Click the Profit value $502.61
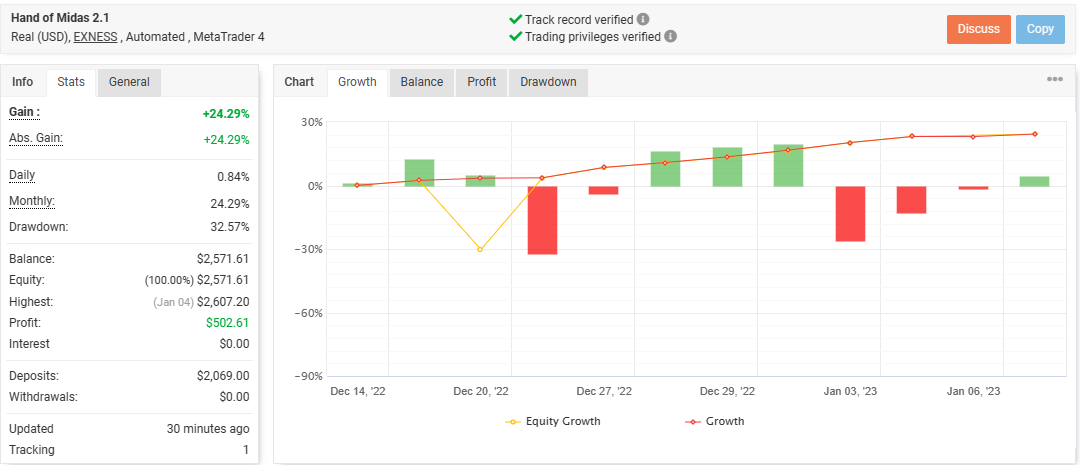This screenshot has width=1080, height=465. pos(227,322)
